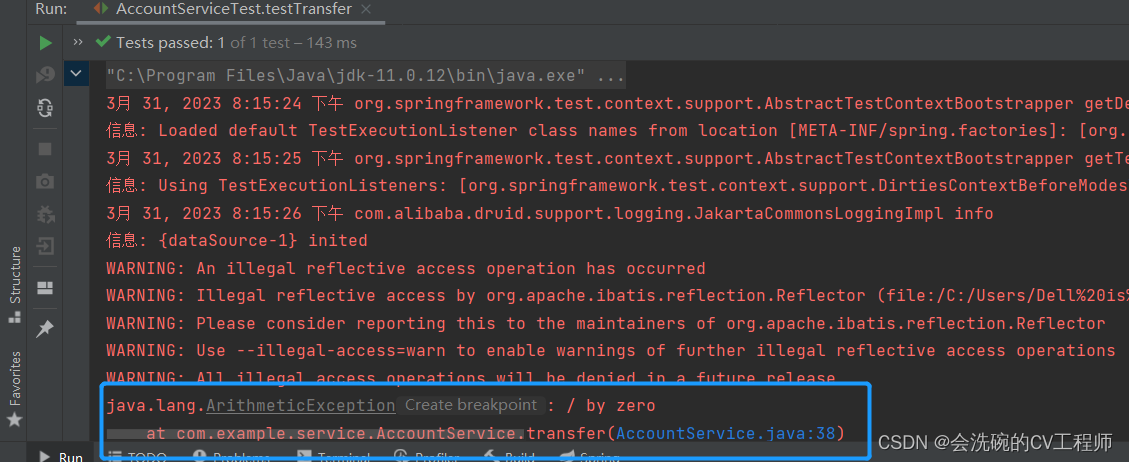Click the Layout settings icon in Run toolbar
This screenshot has width=1129, height=462.
tap(45, 288)
